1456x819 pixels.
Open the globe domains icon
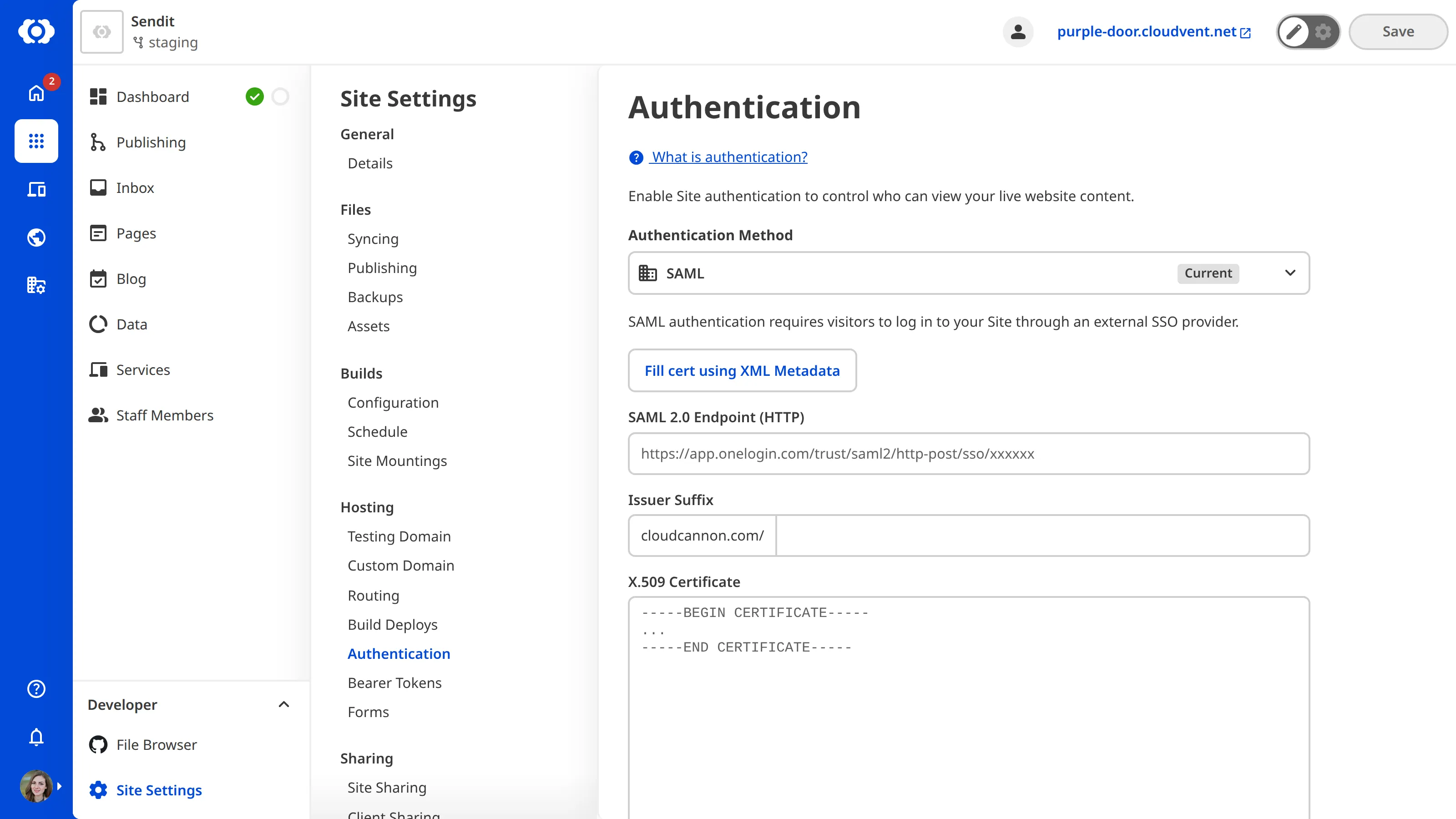[x=36, y=238]
